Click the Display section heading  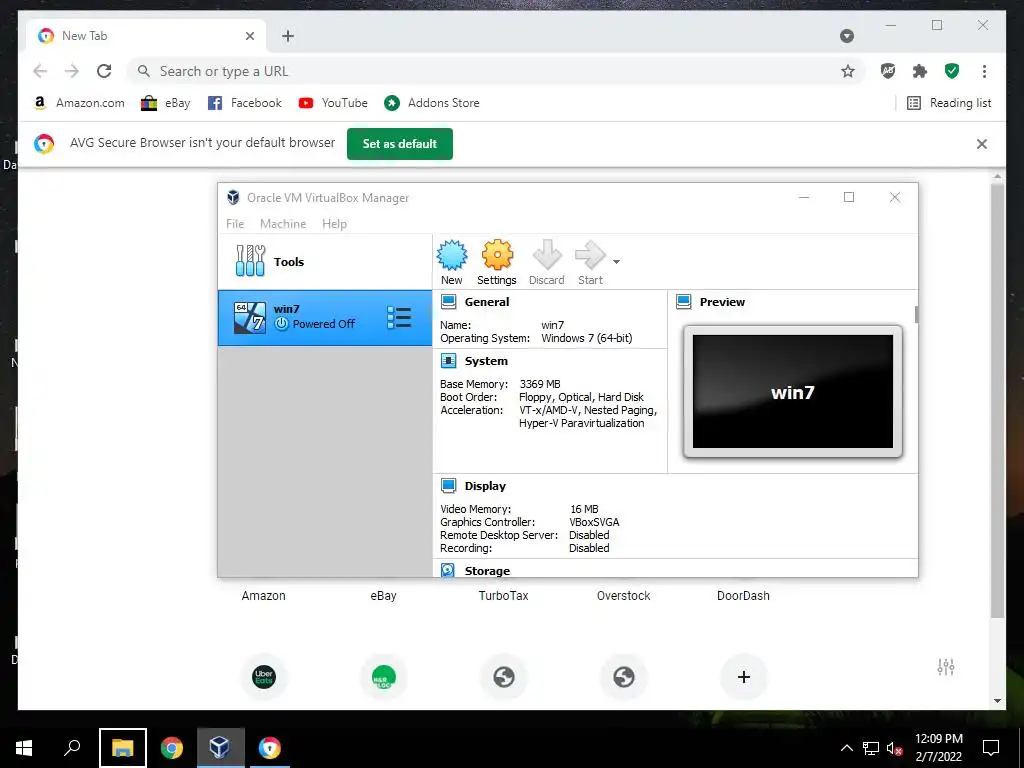485,486
